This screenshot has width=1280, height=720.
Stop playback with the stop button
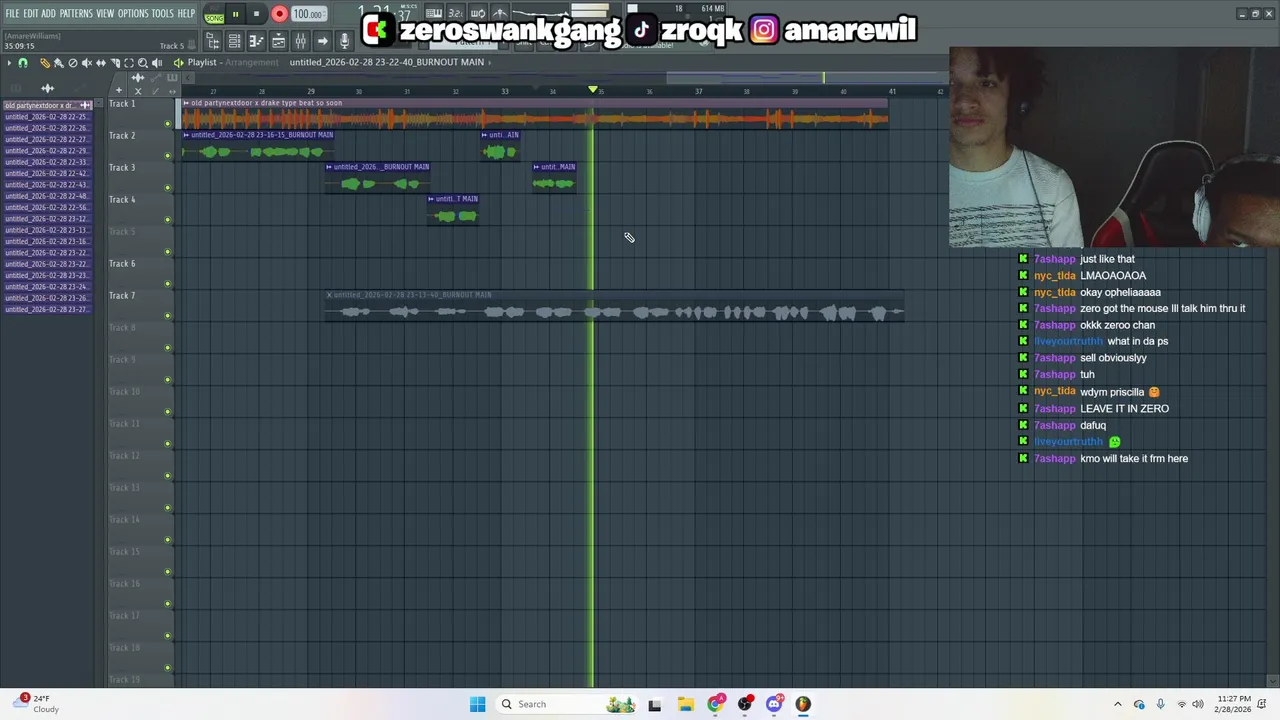[x=256, y=14]
